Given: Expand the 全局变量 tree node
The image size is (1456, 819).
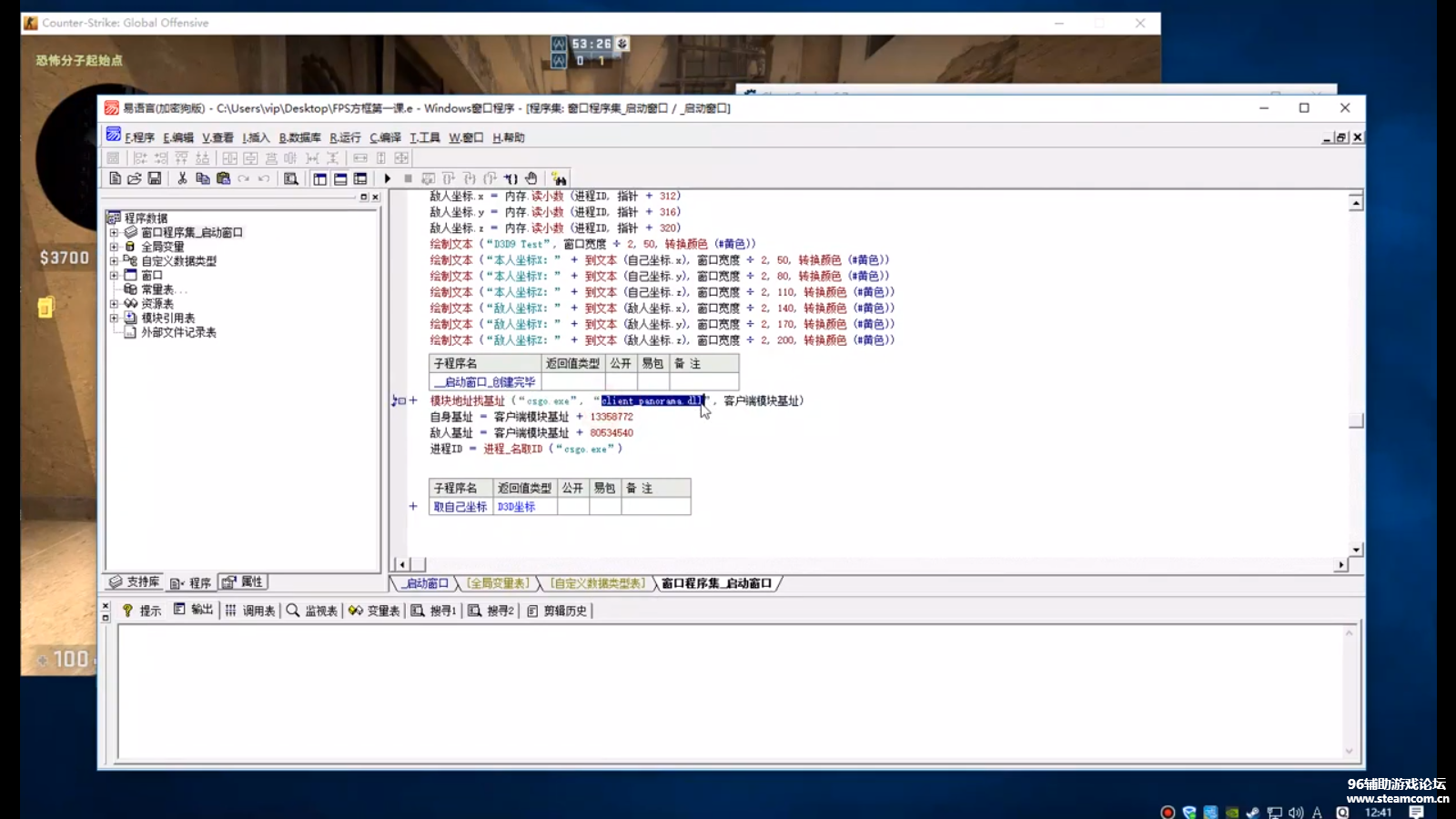Looking at the screenshot, I should [x=114, y=247].
